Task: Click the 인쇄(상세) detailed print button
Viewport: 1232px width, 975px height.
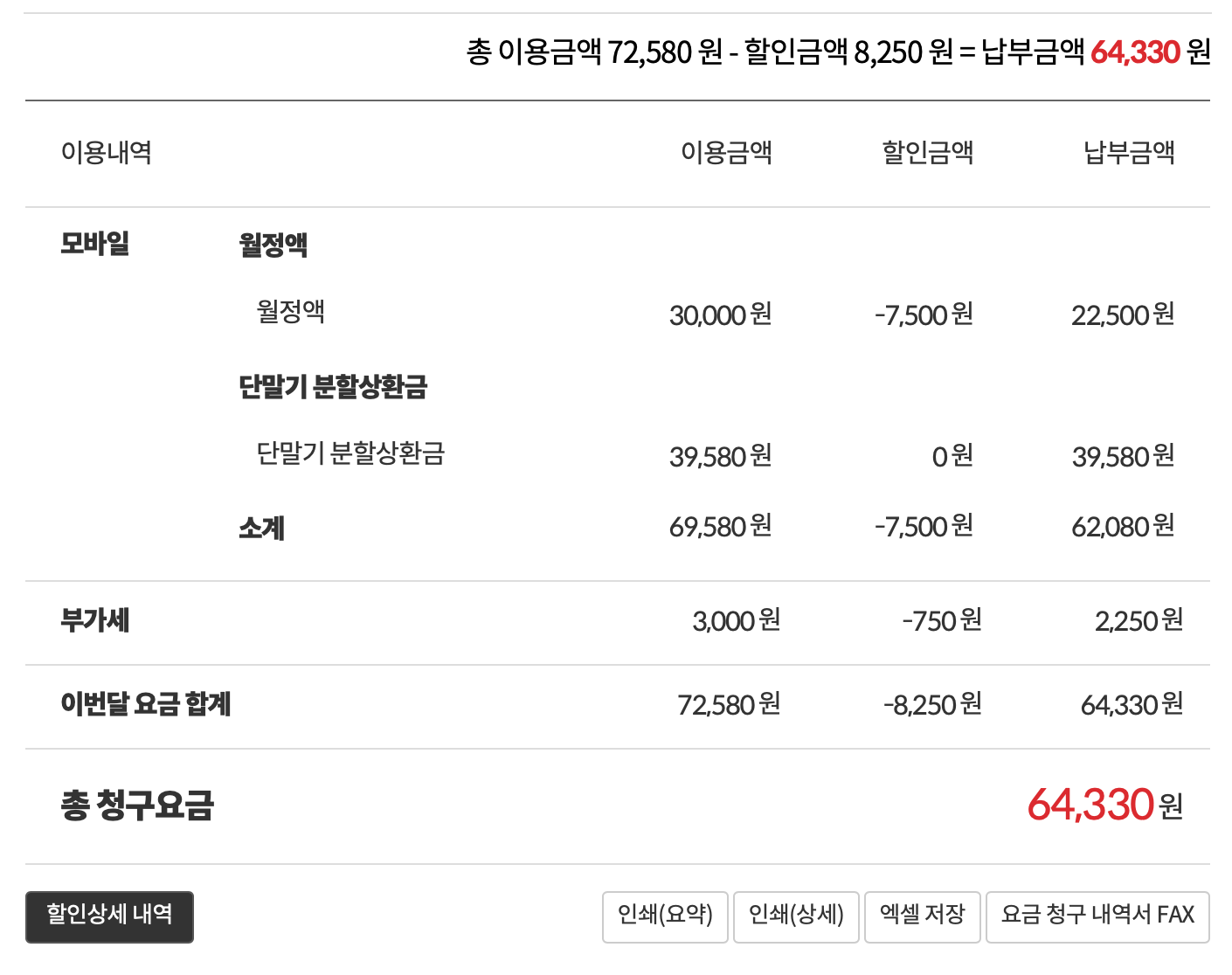Action: click(796, 916)
